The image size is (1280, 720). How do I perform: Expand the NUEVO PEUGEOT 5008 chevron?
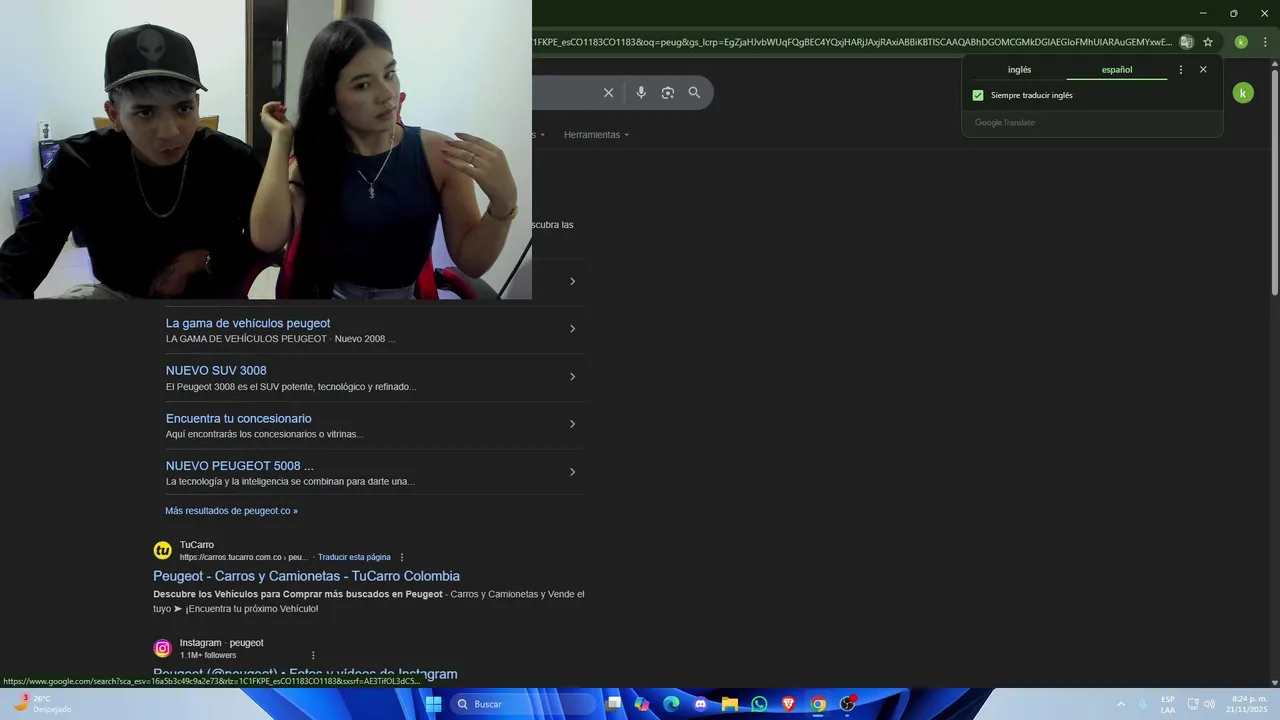coord(572,472)
